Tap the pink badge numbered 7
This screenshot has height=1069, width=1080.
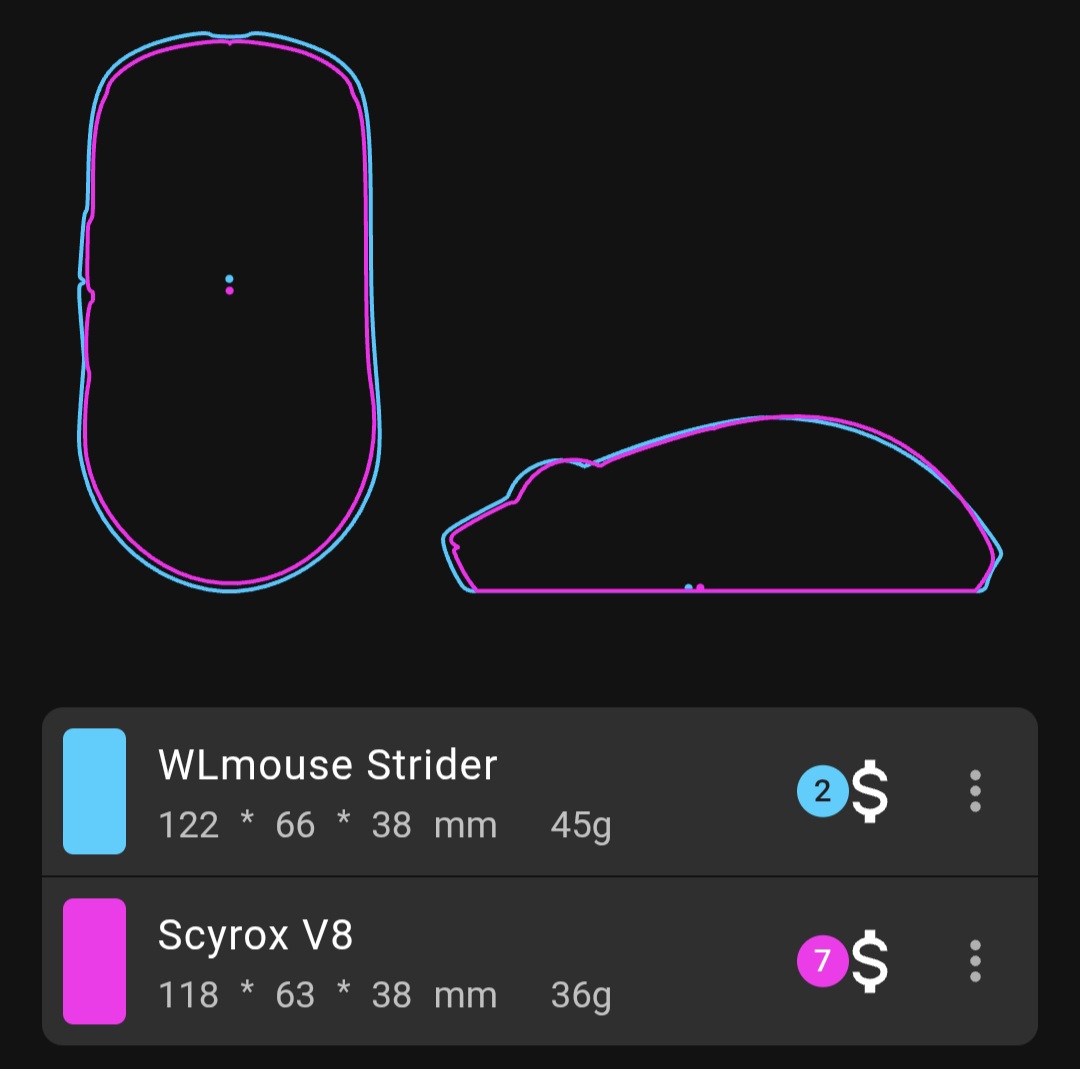pos(822,962)
